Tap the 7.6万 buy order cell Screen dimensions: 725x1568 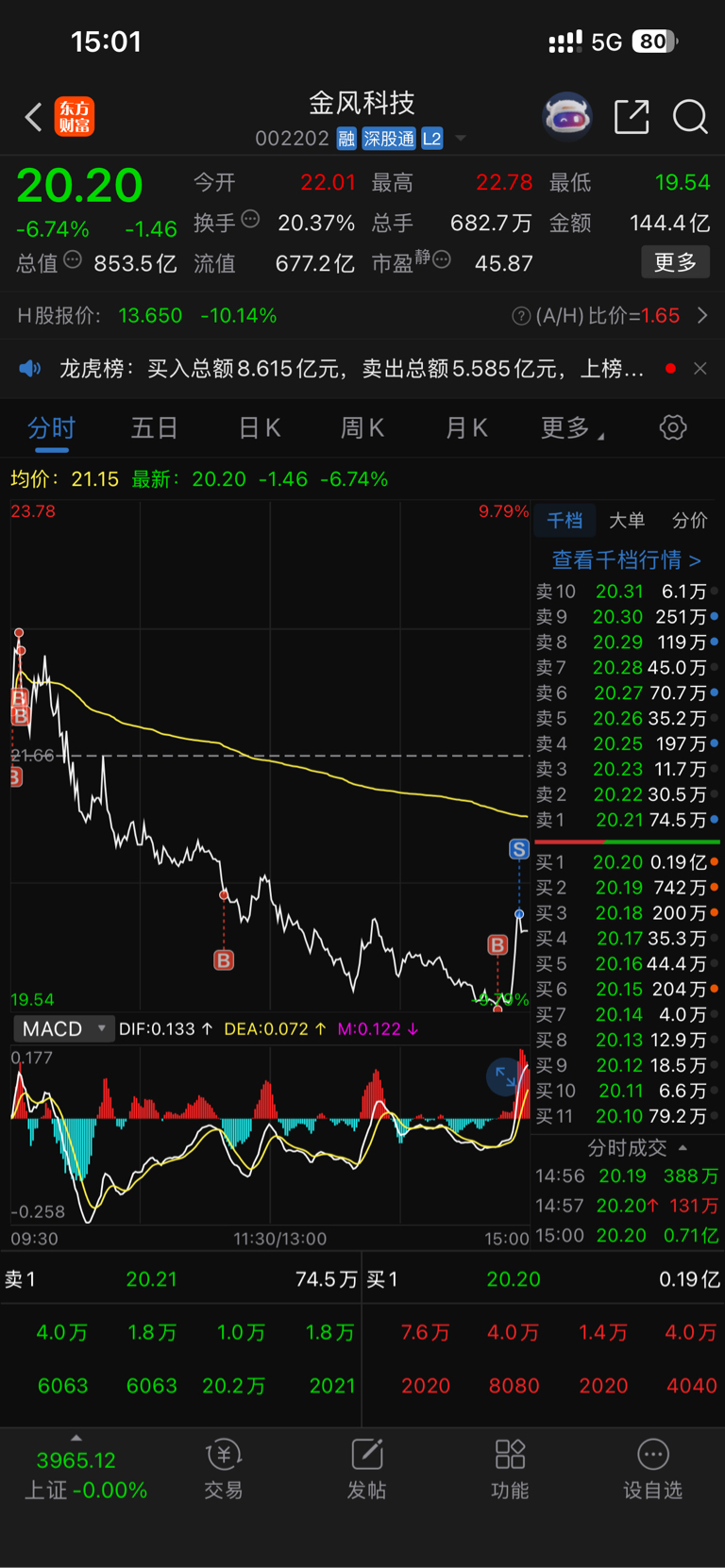pyautogui.click(x=426, y=1332)
